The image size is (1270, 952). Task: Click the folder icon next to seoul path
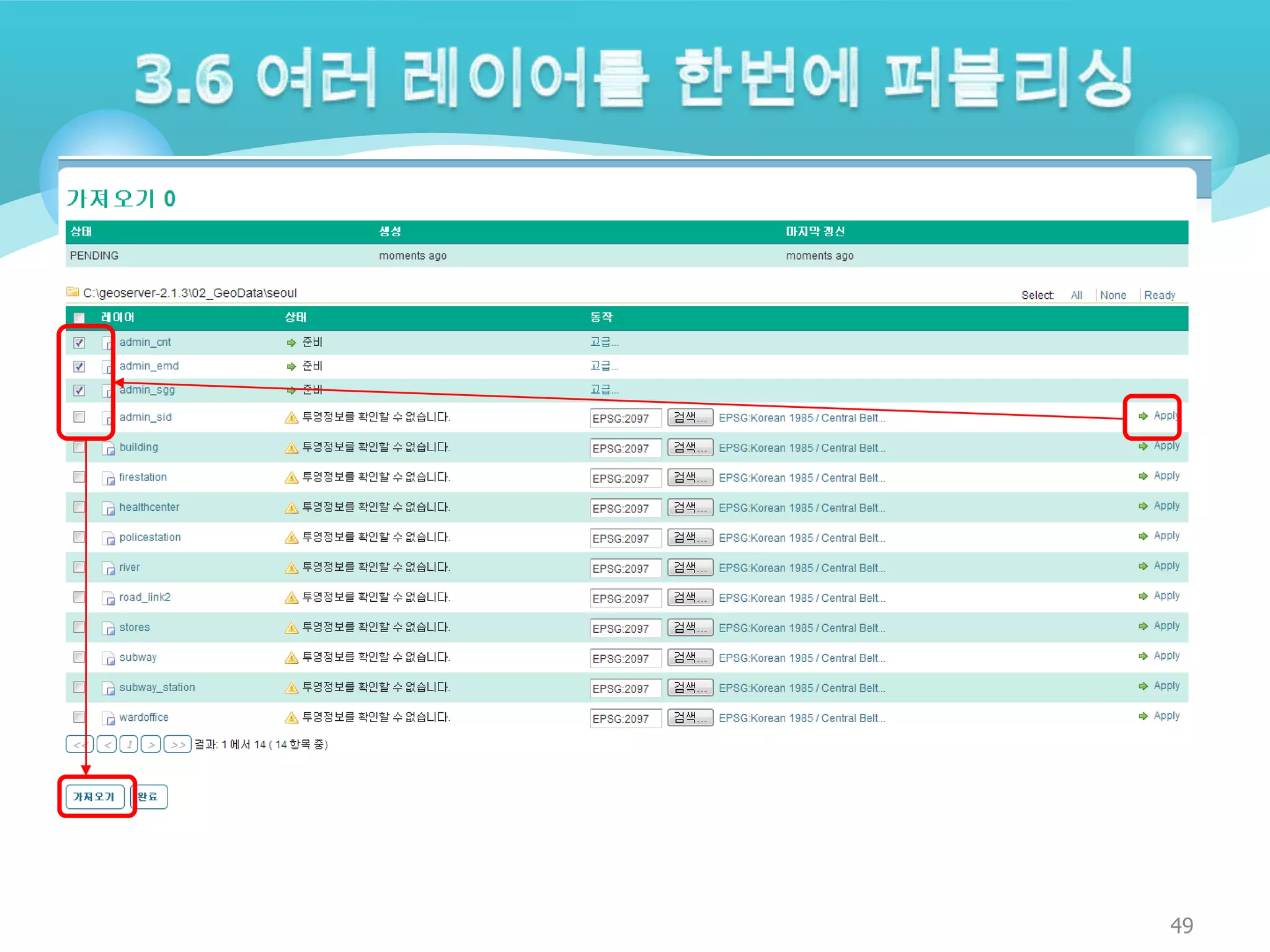[x=73, y=292]
